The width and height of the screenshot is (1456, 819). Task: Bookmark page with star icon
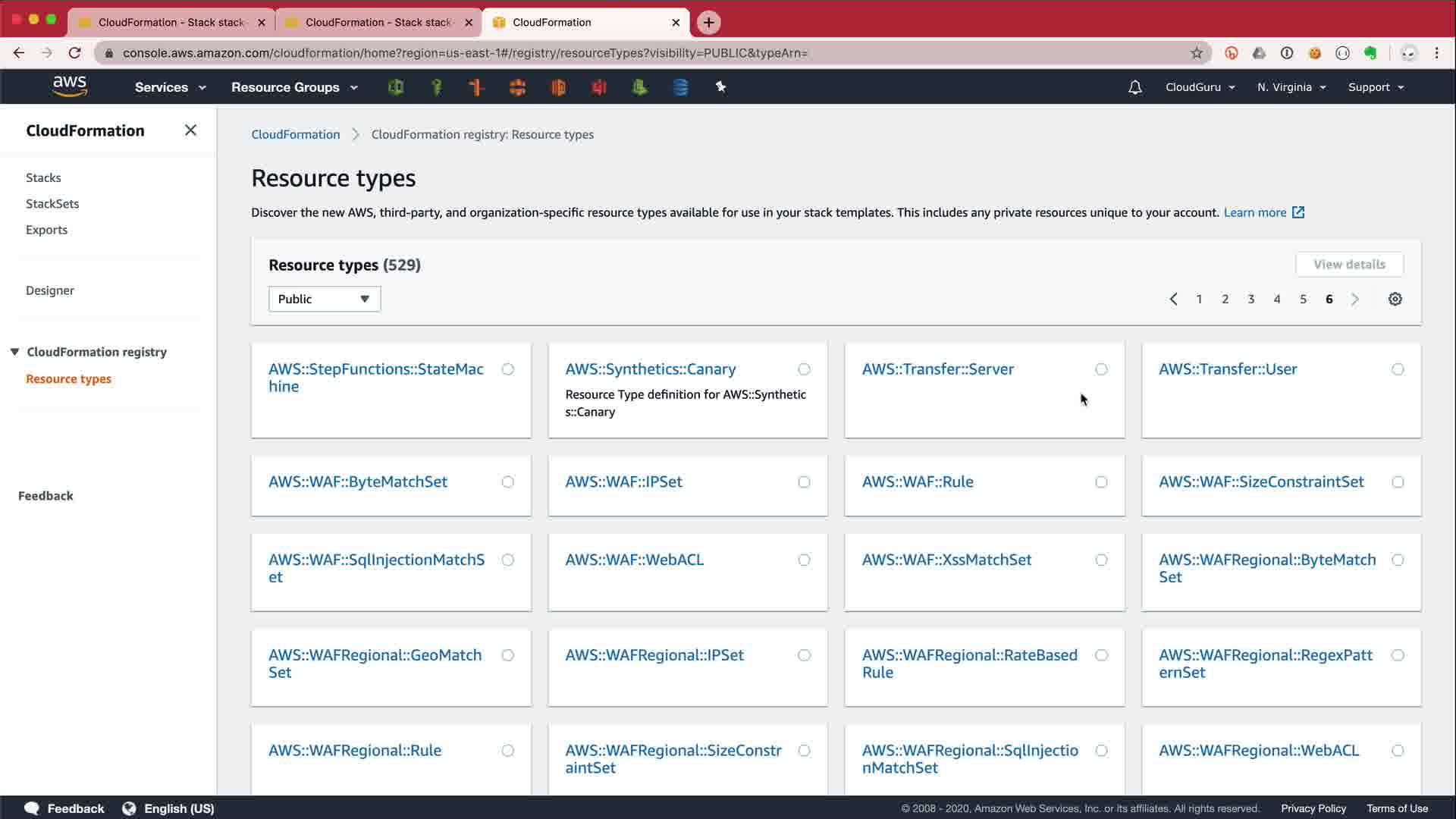click(x=1197, y=53)
